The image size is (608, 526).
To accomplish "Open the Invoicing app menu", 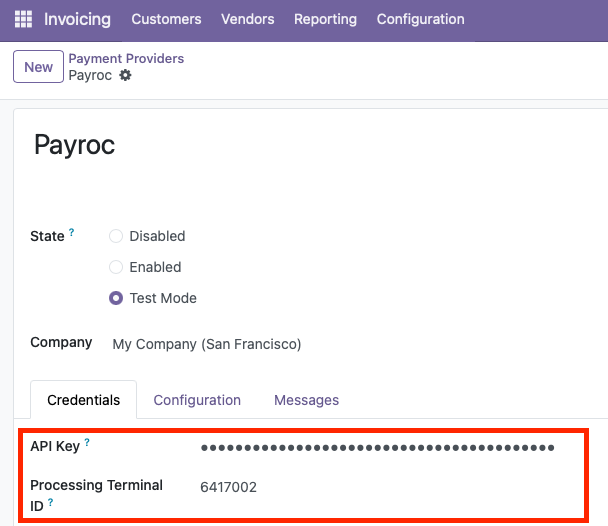I will click(77, 19).
